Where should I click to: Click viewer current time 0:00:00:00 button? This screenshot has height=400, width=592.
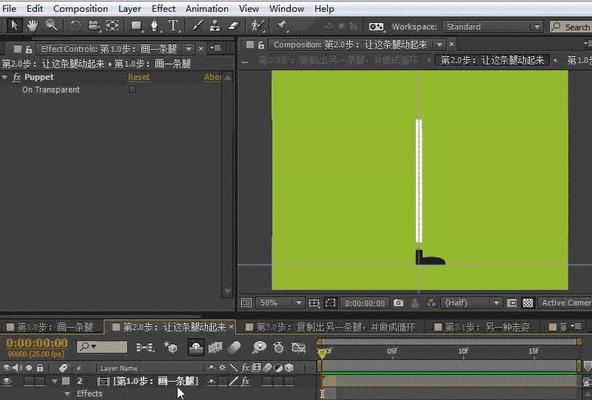pos(364,303)
